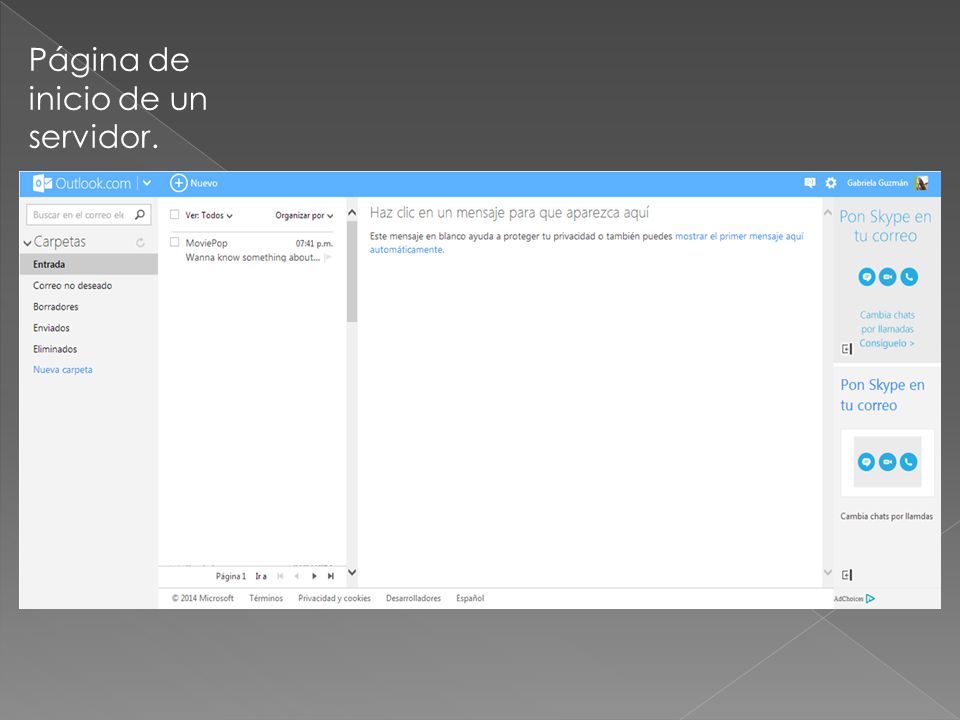Viewport: 960px width, 720px height.
Task: Click top Pon Skype en tu correo heading
Action: 885,226
